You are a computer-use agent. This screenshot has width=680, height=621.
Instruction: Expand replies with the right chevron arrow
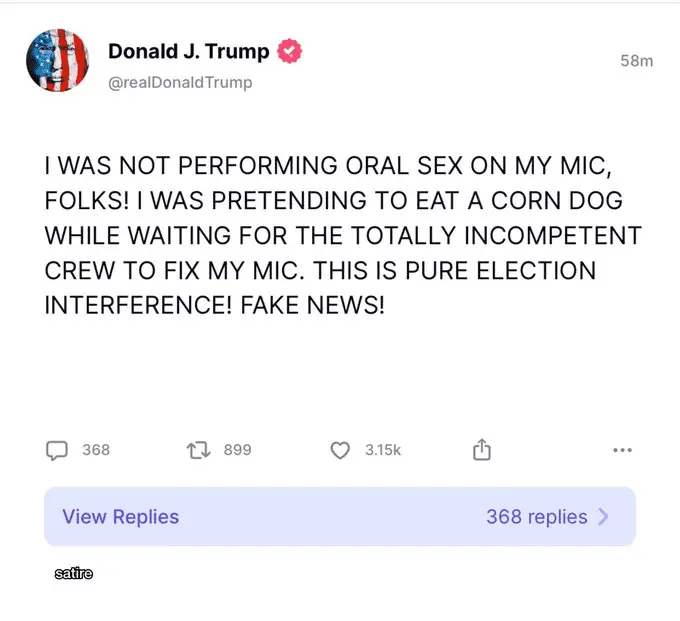(x=603, y=517)
